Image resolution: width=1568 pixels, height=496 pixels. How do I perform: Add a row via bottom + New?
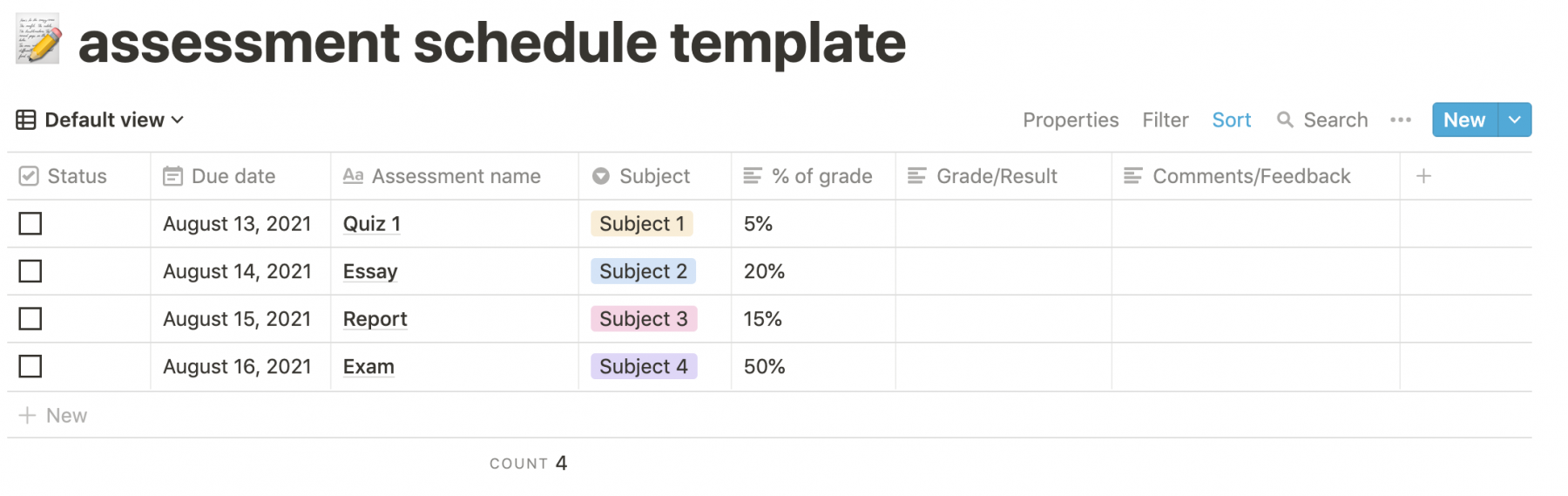(53, 416)
